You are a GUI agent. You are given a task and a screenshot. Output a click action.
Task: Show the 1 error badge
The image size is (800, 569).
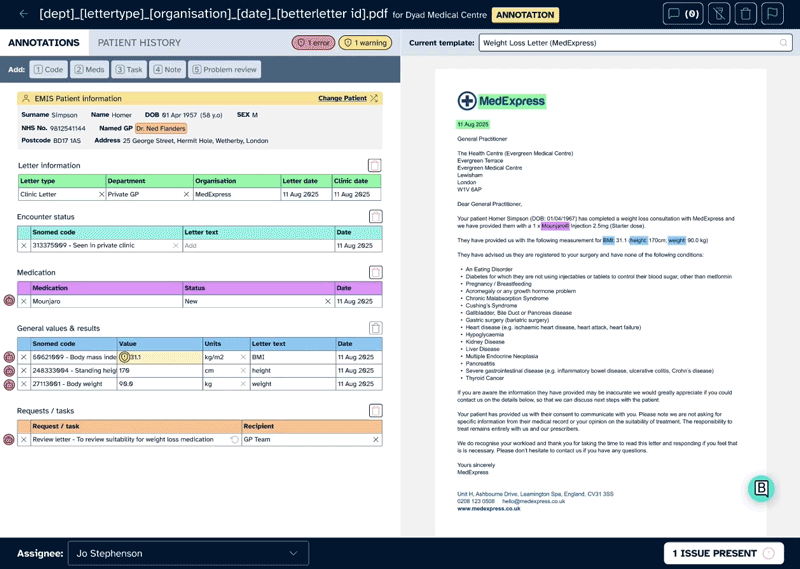click(x=313, y=42)
